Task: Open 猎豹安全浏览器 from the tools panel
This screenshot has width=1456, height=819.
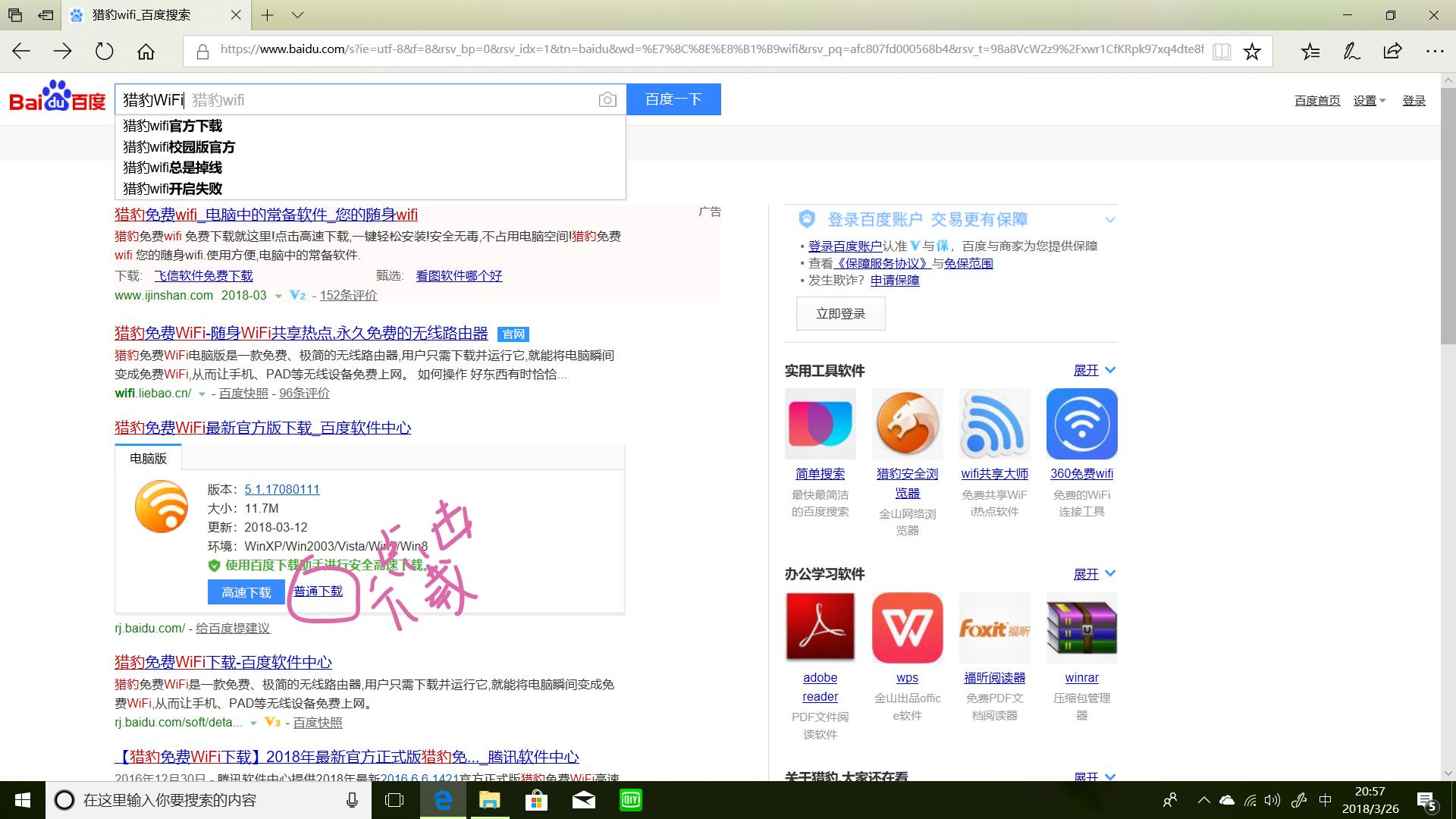Action: click(x=907, y=424)
